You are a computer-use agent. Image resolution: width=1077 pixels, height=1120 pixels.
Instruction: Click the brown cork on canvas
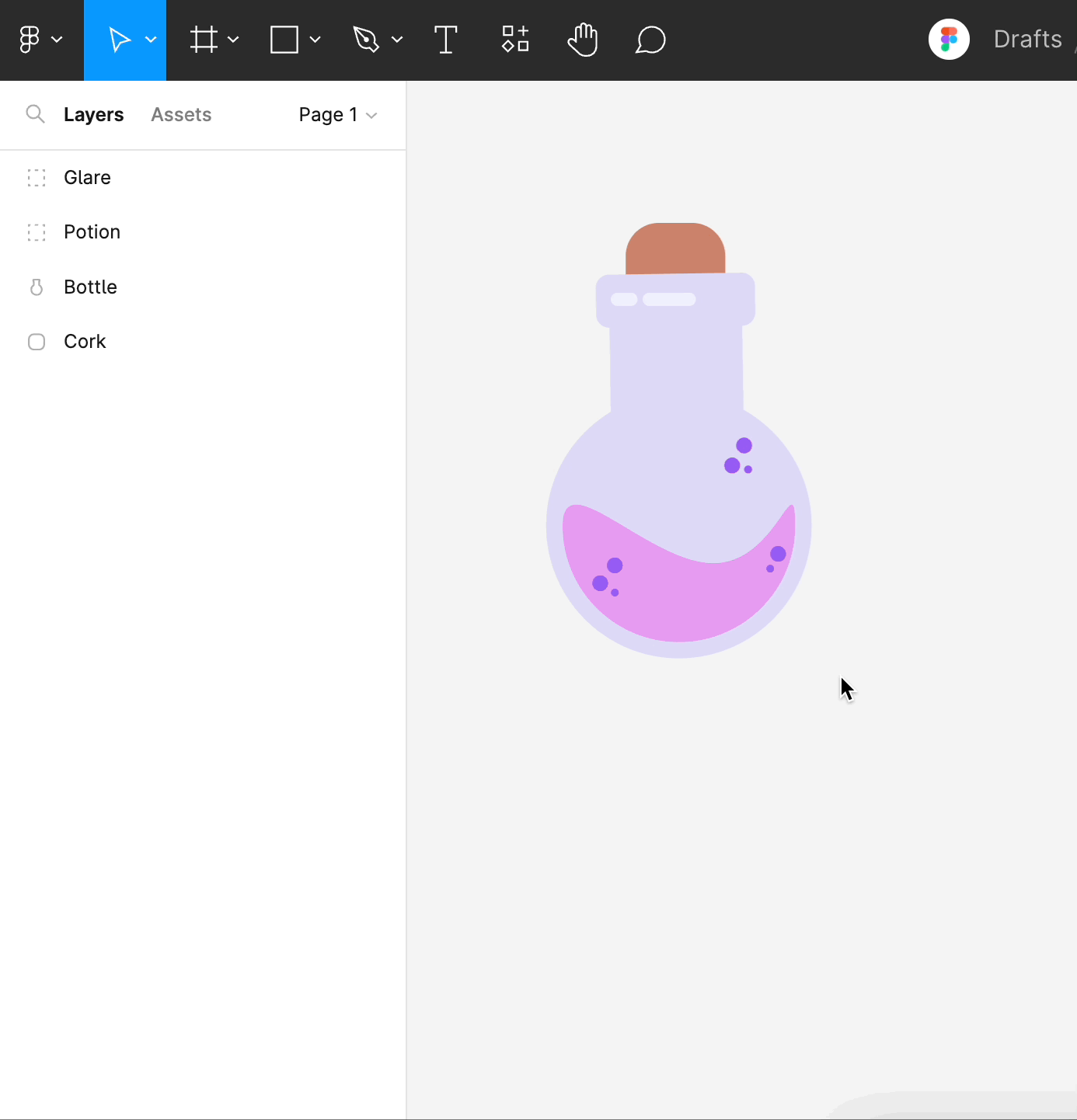(x=675, y=247)
